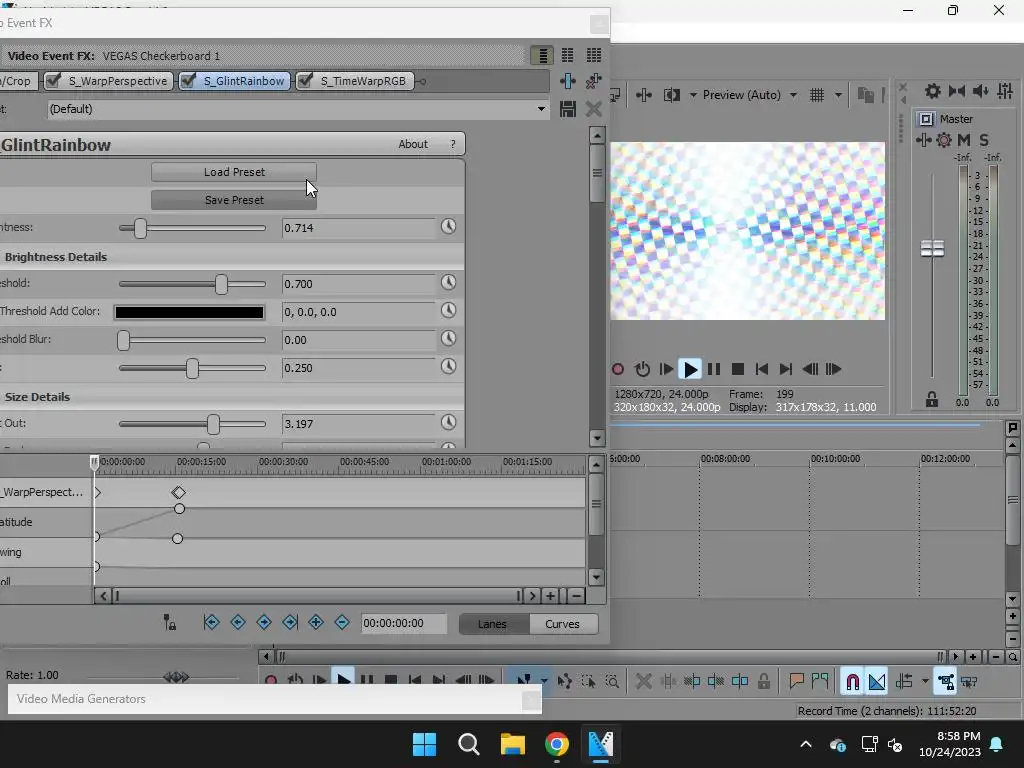Click the downmix output icon in Master bus
This screenshot has height=768, width=1024.
tap(957, 91)
